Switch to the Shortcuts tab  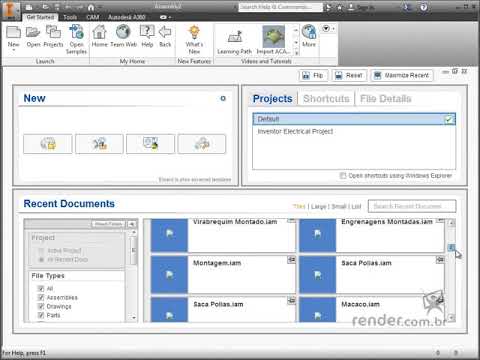tap(326, 99)
